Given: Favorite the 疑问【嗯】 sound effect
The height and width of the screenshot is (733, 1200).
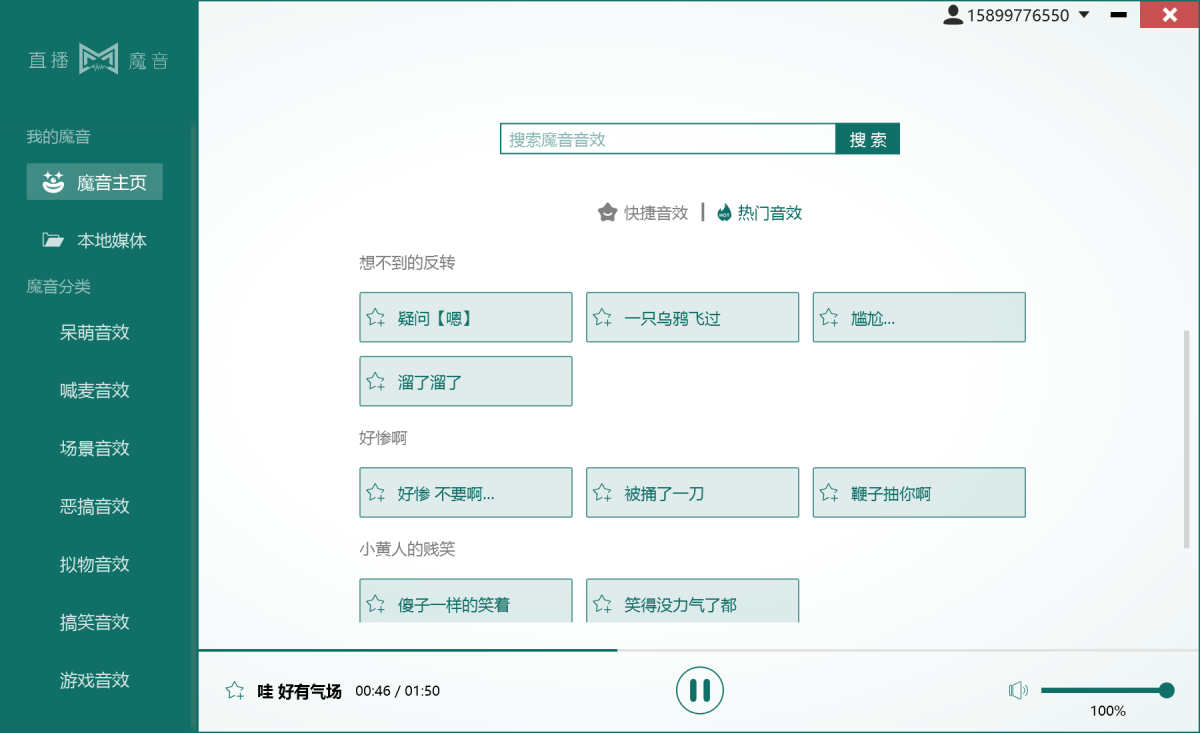Looking at the screenshot, I should click(x=375, y=316).
